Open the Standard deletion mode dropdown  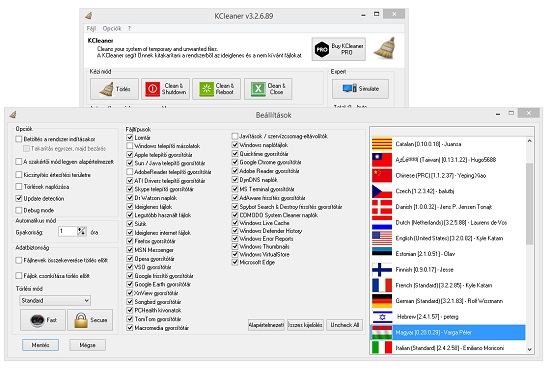55,300
